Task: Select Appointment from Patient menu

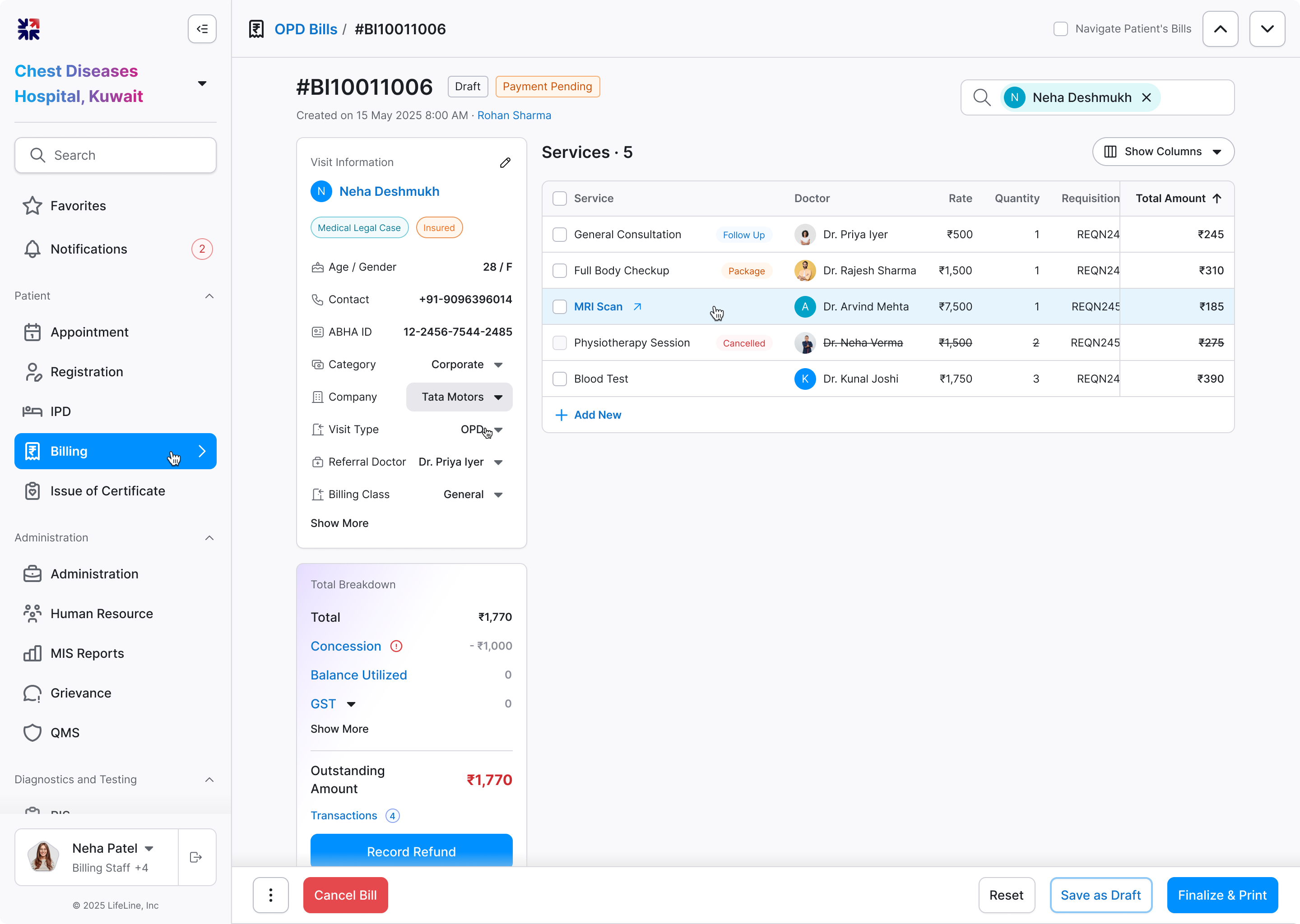Action: (89, 332)
